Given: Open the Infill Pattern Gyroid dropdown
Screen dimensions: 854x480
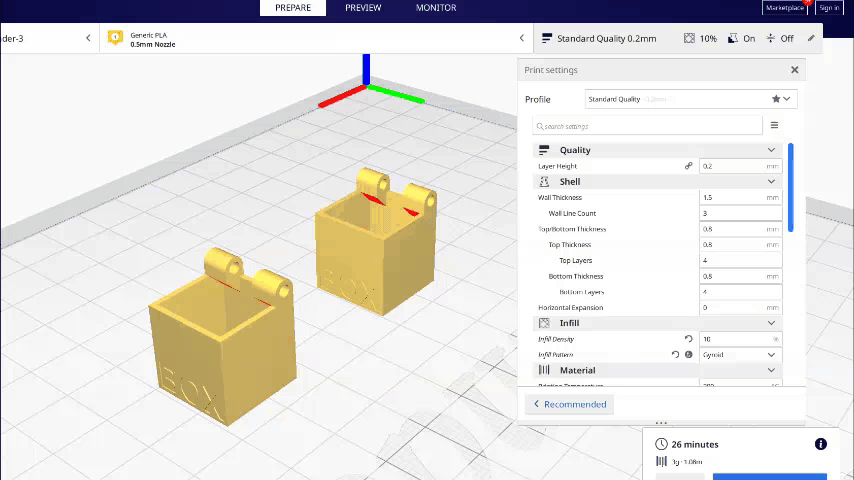Looking at the screenshot, I should (x=740, y=355).
